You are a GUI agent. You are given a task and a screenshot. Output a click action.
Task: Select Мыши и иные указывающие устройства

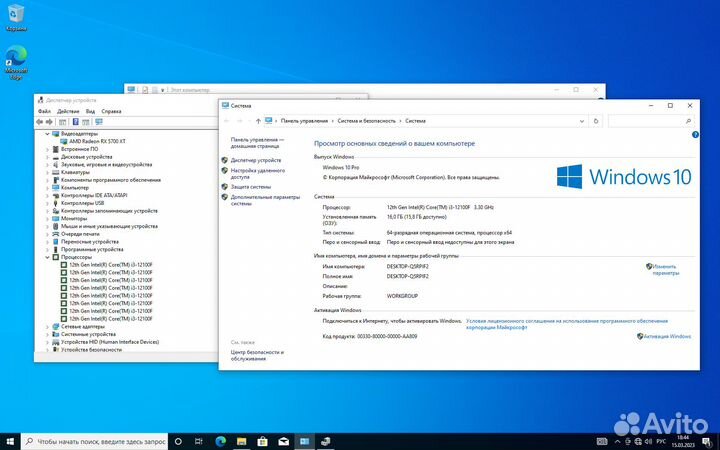(109, 226)
